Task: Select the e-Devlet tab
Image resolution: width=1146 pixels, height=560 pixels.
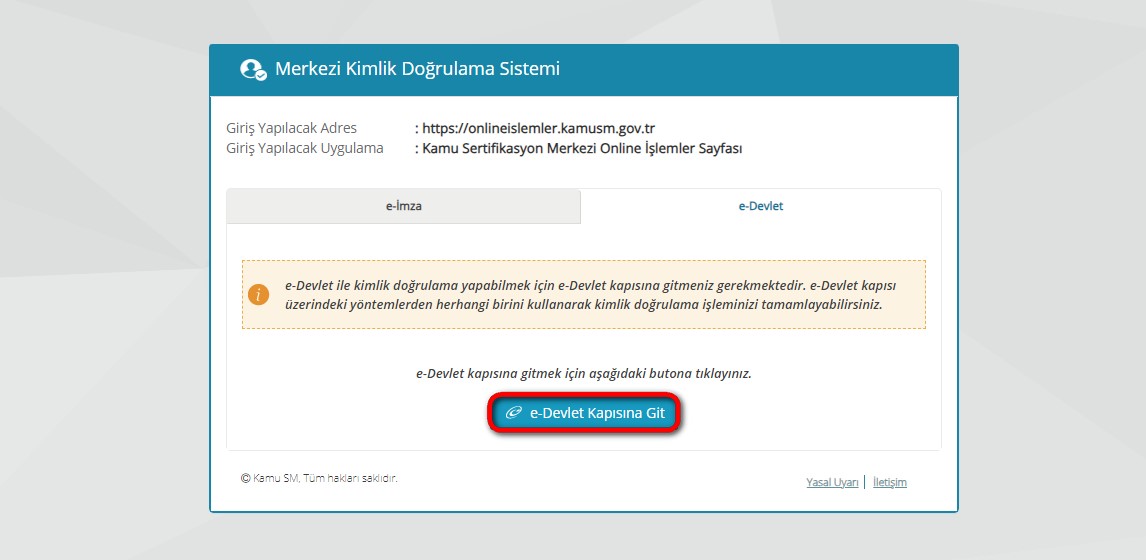Action: coord(760,206)
